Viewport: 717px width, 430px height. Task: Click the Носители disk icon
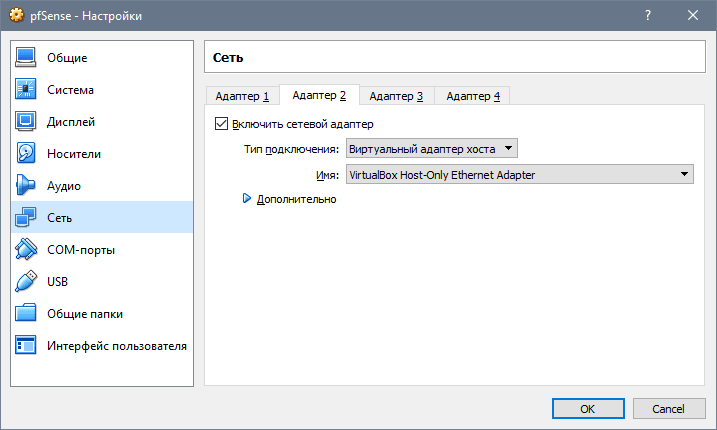point(27,154)
